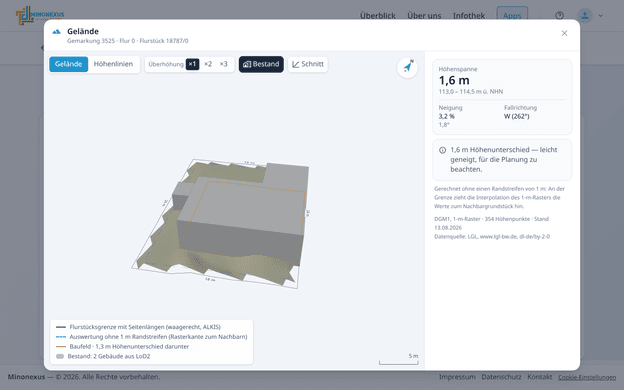Image resolution: width=624 pixels, height=390 pixels.
Task: Open the Kontakt footer link
Action: tap(540, 376)
